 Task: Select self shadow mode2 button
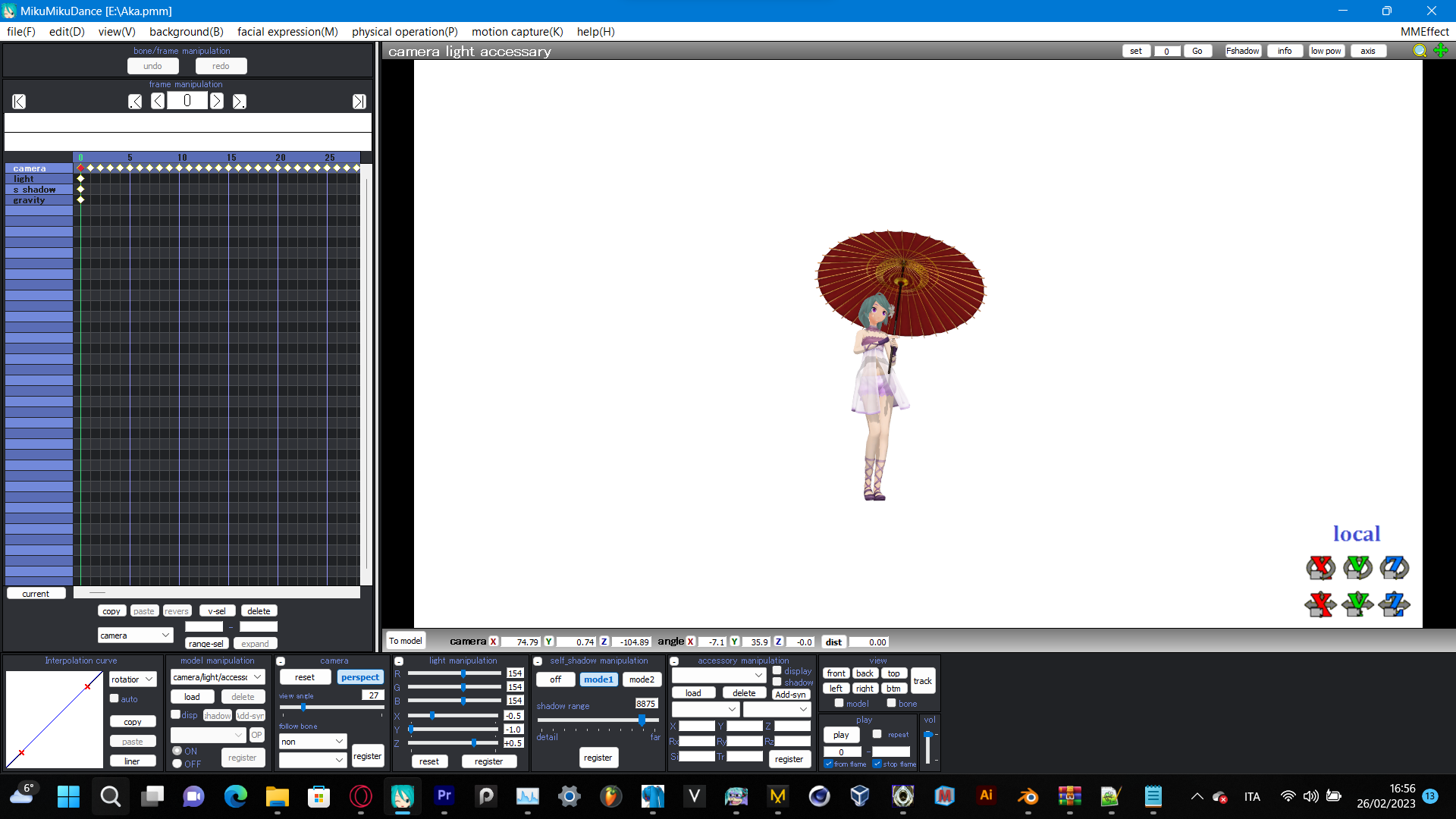pyautogui.click(x=642, y=679)
